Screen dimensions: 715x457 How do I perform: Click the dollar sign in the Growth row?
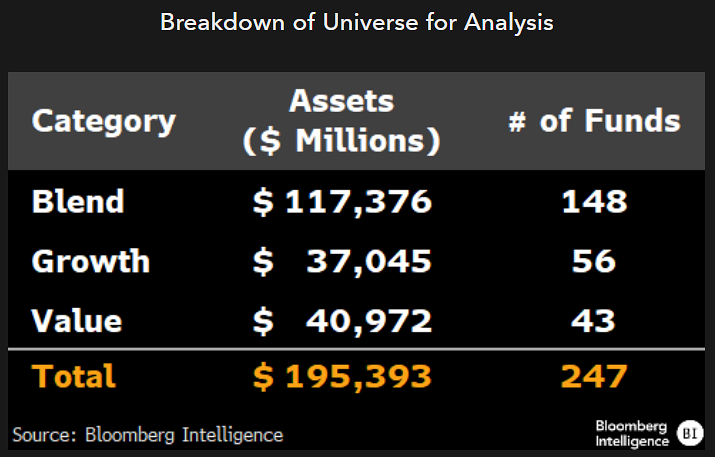click(262, 261)
